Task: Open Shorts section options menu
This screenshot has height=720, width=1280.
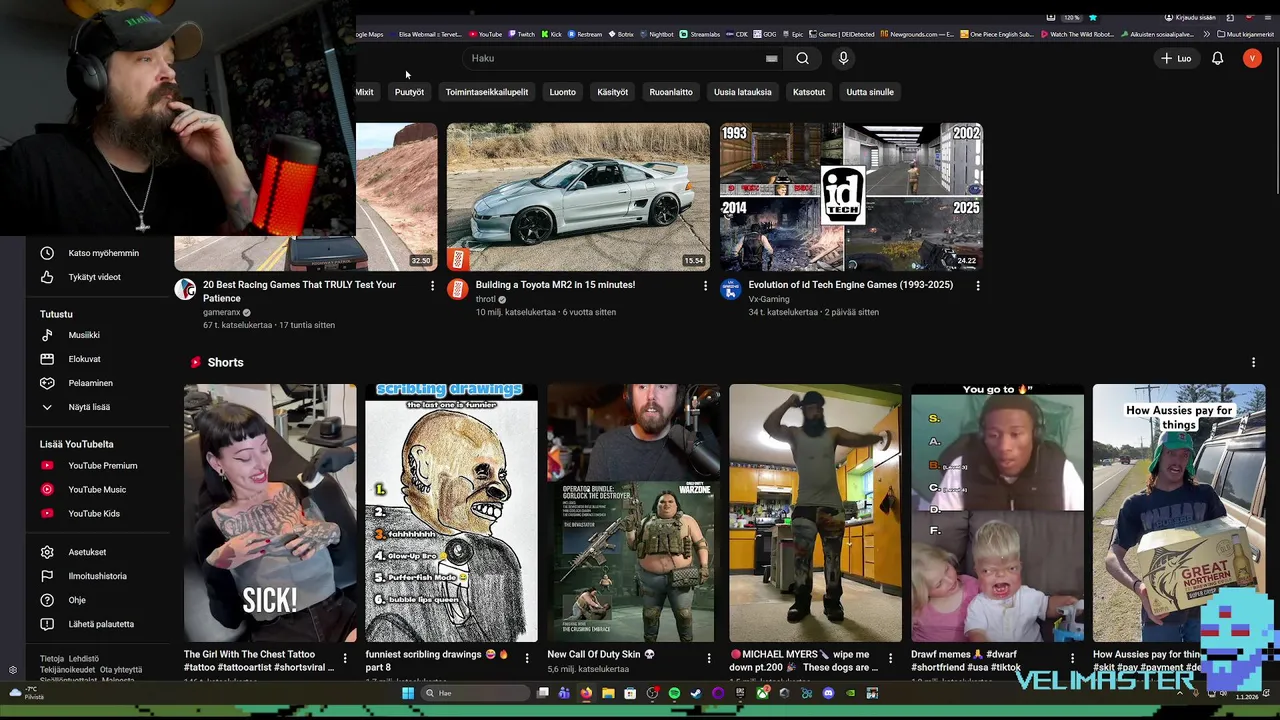Action: [1253, 362]
